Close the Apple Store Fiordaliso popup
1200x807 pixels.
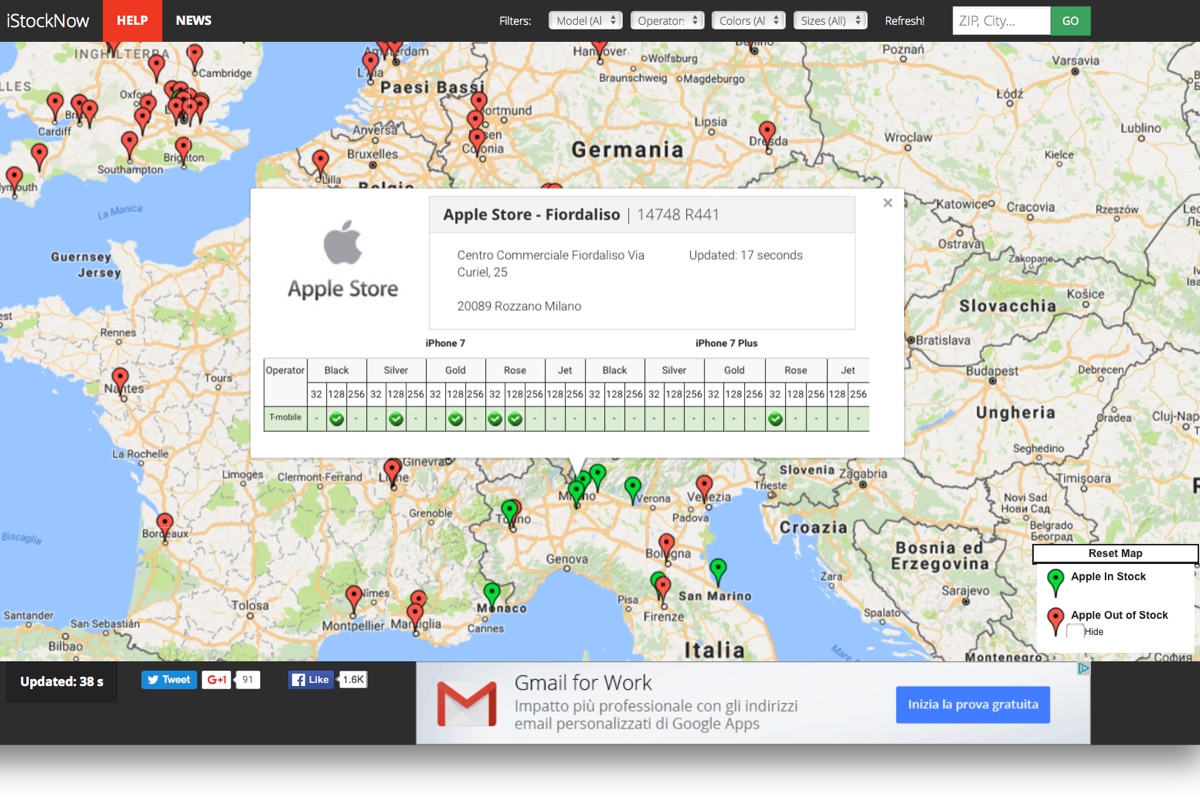click(x=887, y=203)
